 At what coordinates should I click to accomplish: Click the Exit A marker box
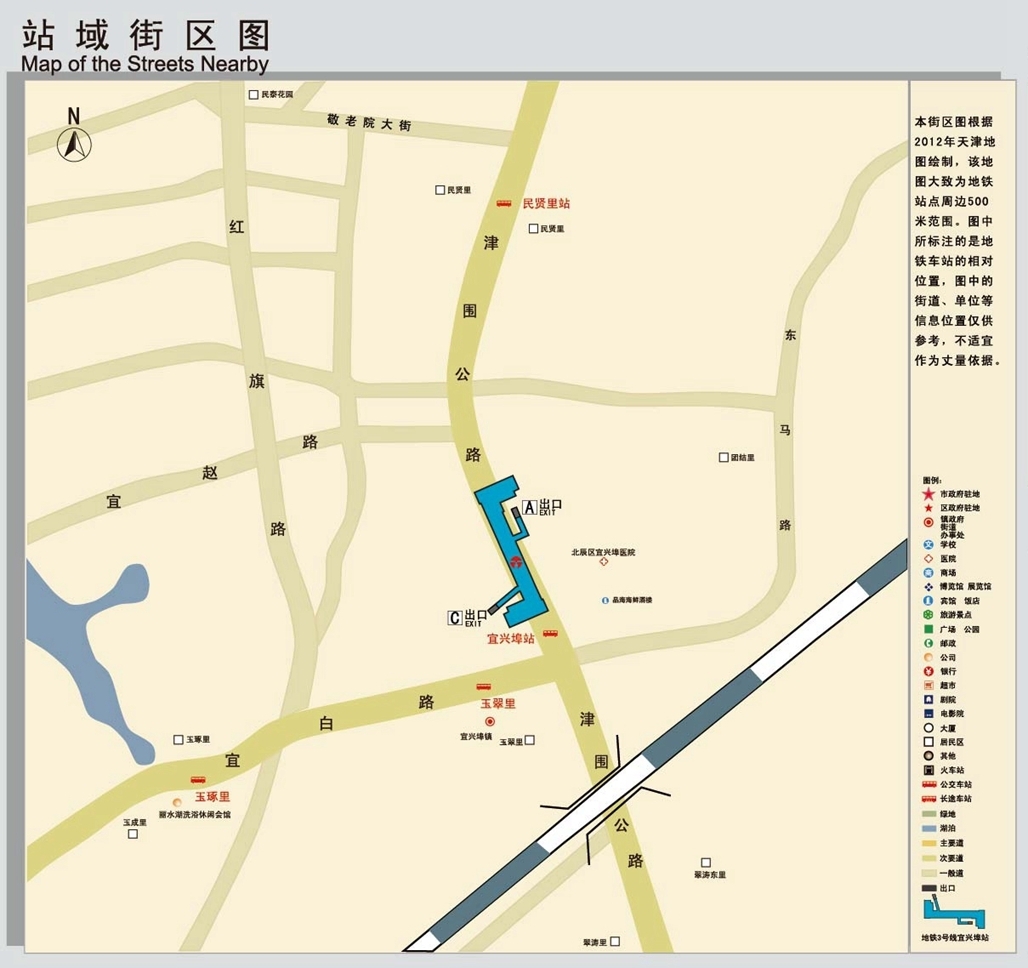coord(530,507)
